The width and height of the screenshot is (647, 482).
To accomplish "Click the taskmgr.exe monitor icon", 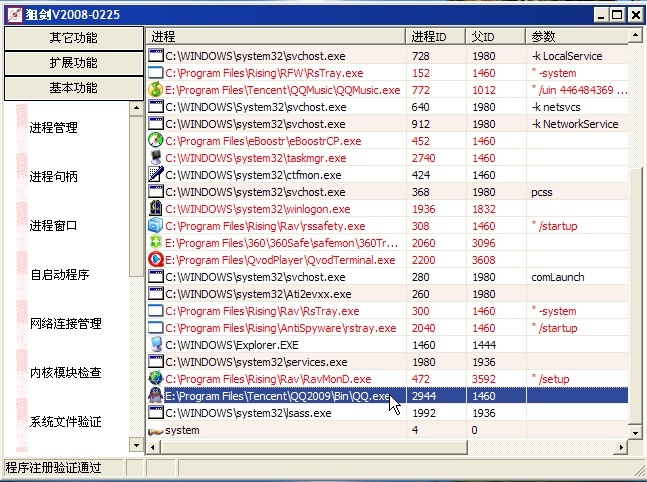I will pos(156,158).
